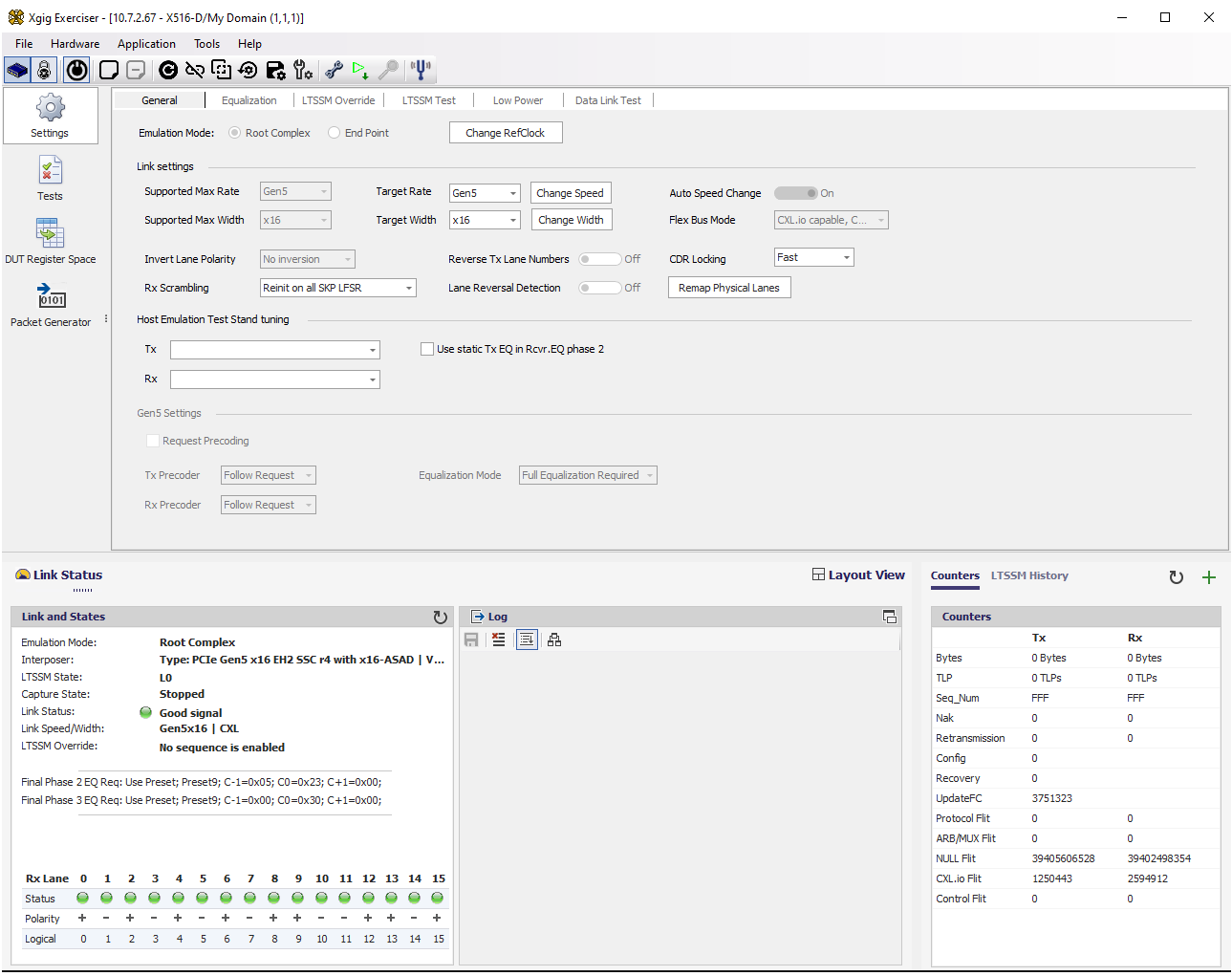Click the green plus icon in Counters

[x=1209, y=577]
